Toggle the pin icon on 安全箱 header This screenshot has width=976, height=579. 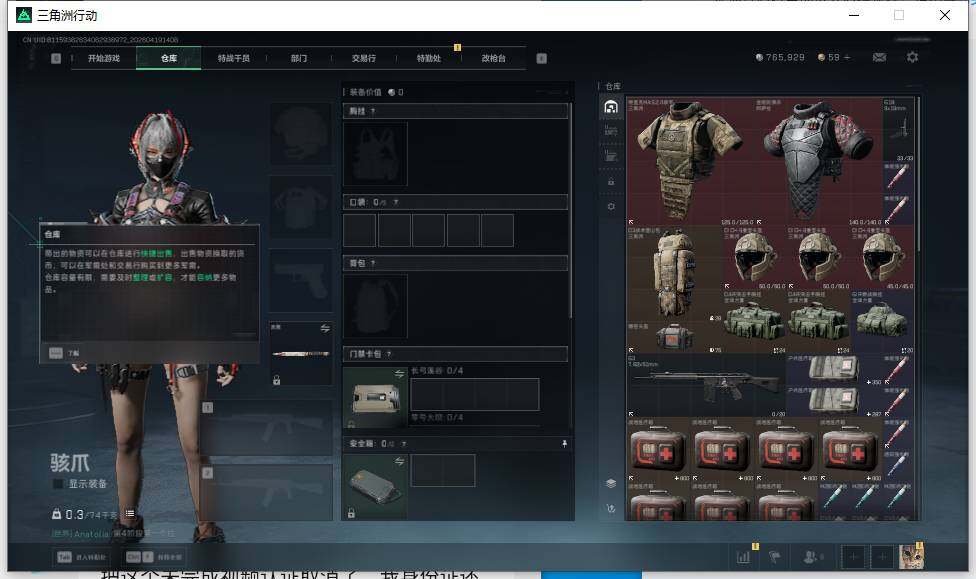(564, 444)
